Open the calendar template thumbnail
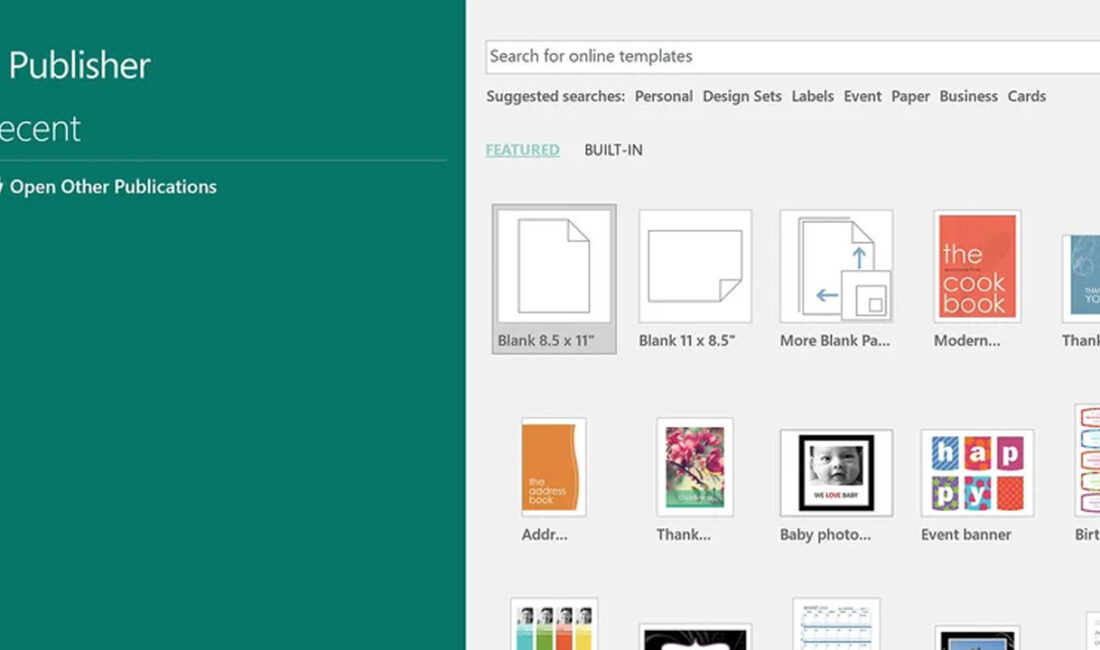Viewport: 1100px width, 650px height. click(836, 624)
